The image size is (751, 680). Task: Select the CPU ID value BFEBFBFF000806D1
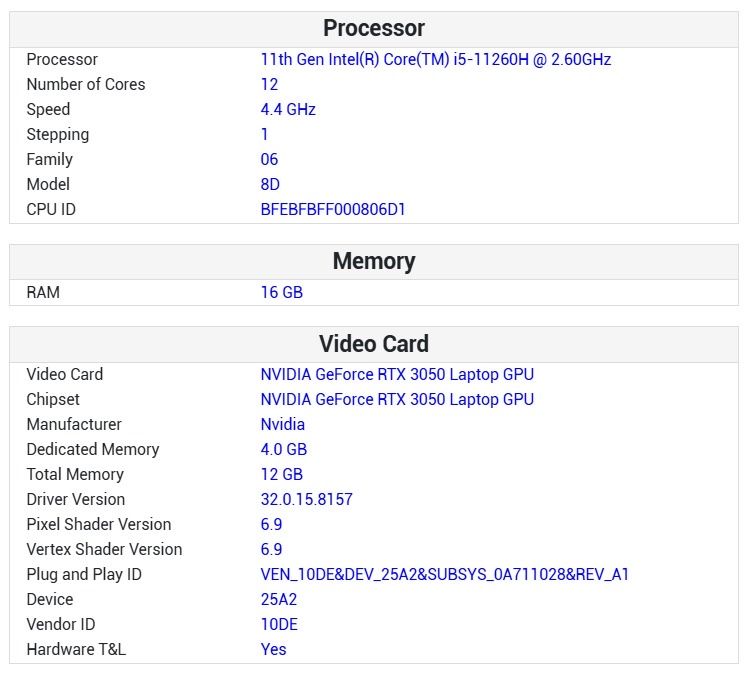[x=333, y=210]
